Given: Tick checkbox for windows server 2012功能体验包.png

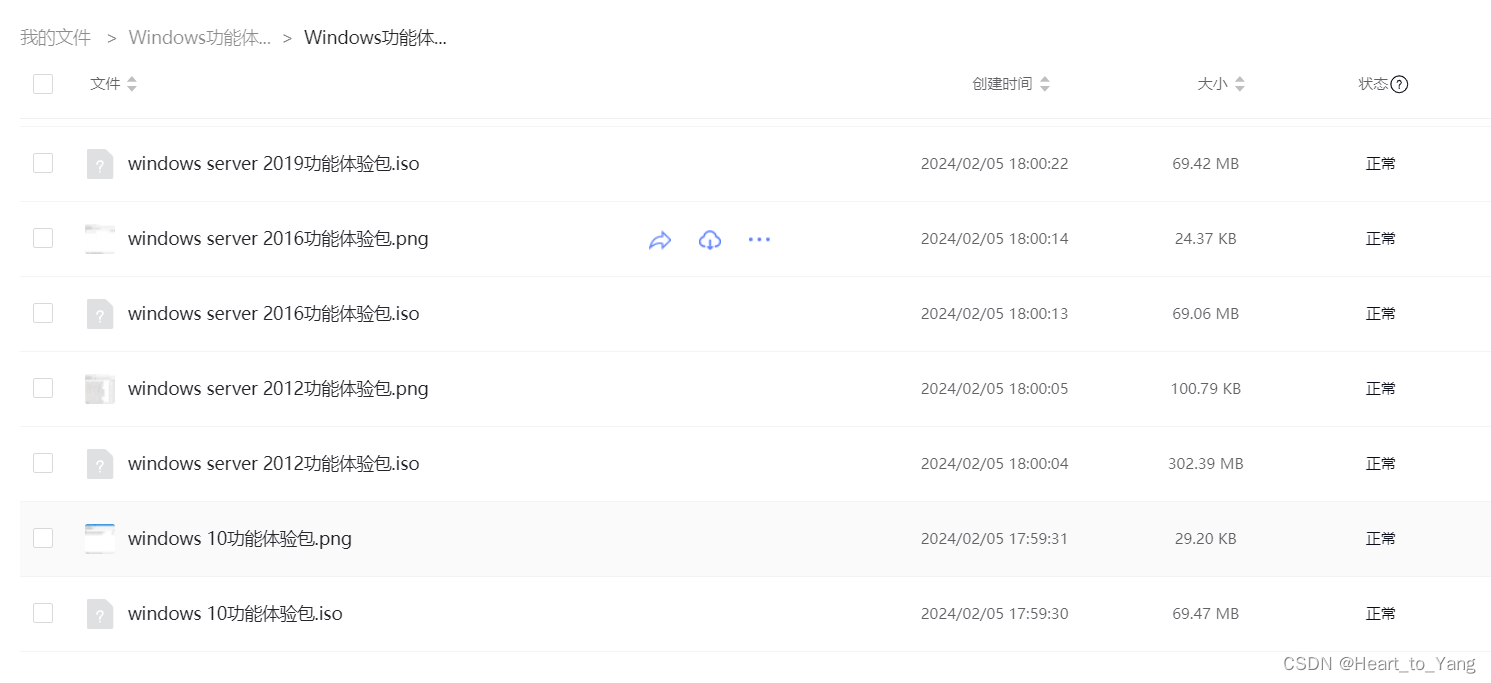Looking at the screenshot, I should click(43, 388).
